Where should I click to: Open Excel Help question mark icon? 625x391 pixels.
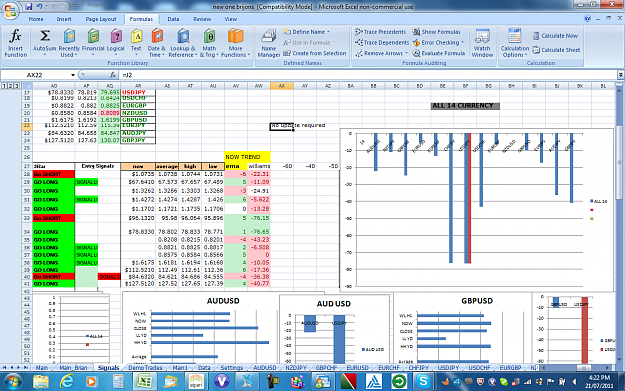click(x=588, y=19)
